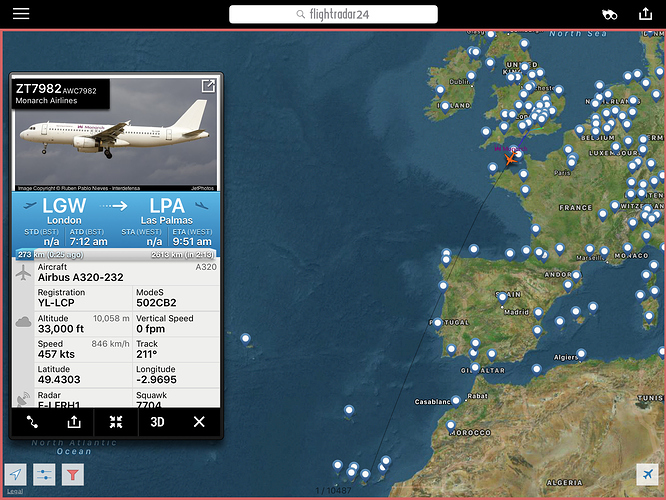Image resolution: width=666 pixels, height=500 pixels.
Task: Click the flightradar24 search field
Action: click(333, 14)
